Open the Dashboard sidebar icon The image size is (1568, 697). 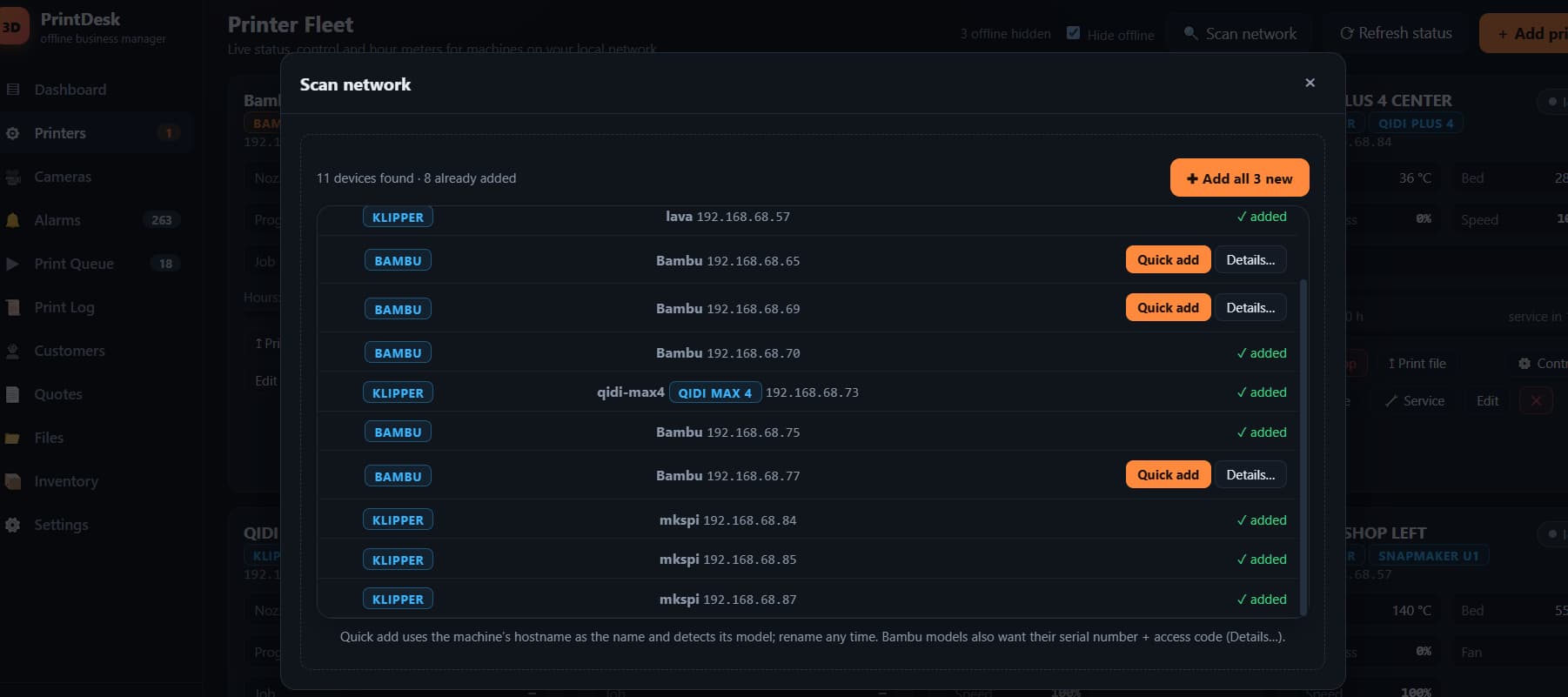point(13,90)
